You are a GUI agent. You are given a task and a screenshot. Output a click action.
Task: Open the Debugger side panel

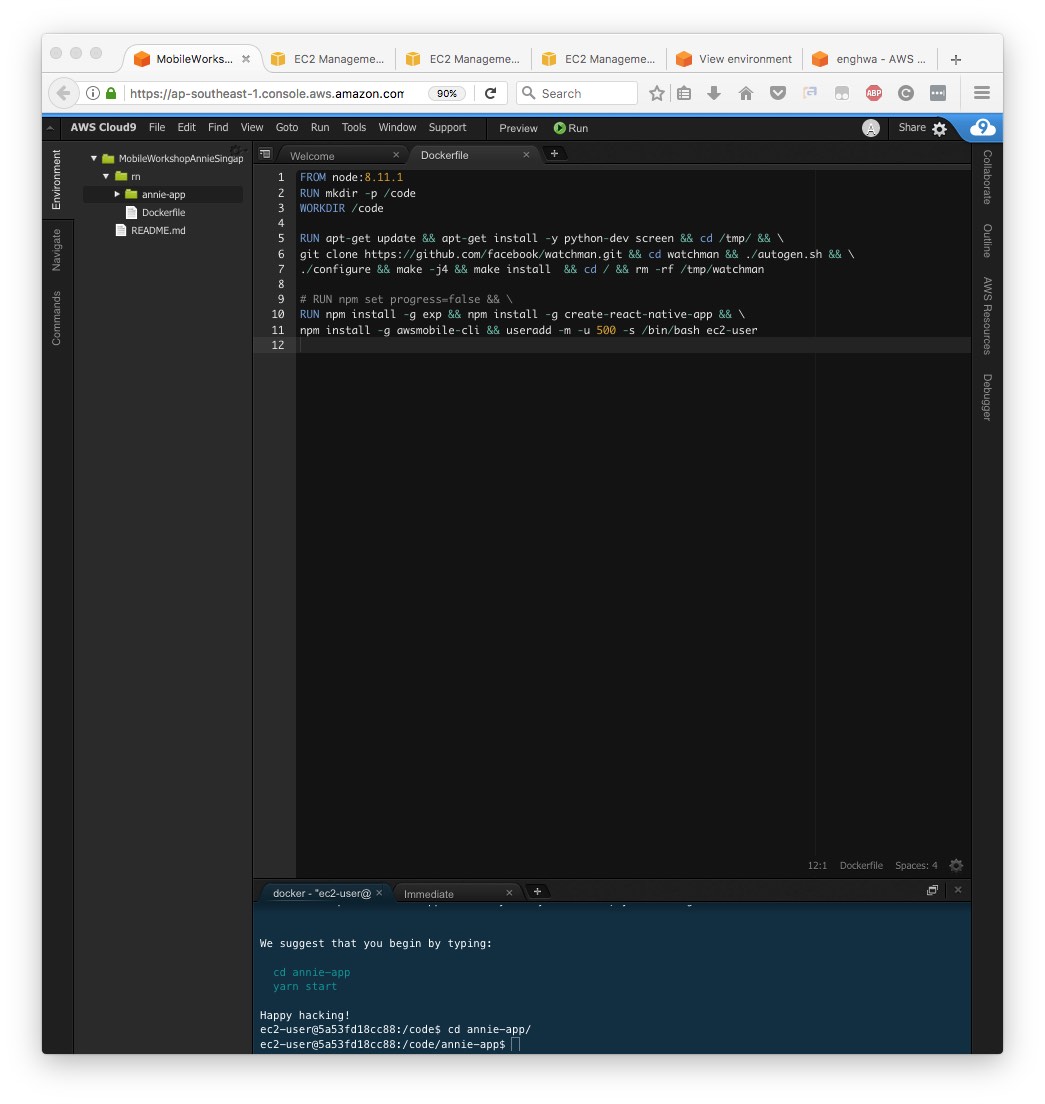pyautogui.click(x=987, y=397)
